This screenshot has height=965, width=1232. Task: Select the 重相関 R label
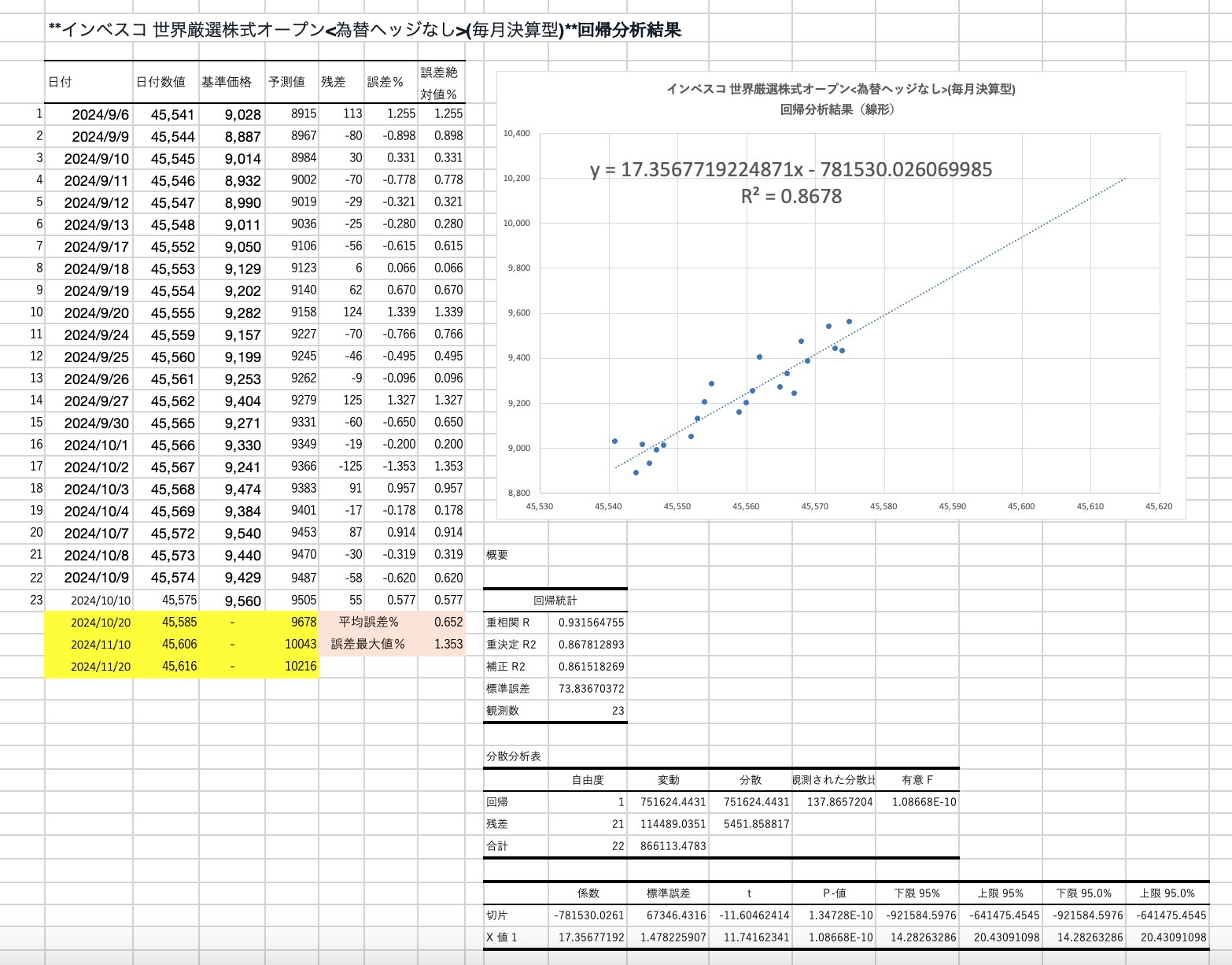tap(507, 623)
